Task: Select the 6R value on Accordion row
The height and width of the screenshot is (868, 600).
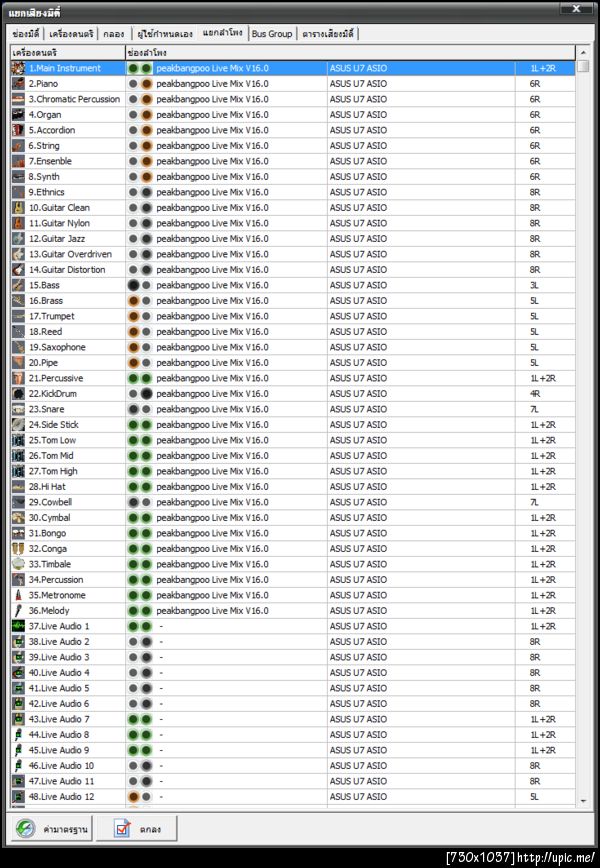Action: 535,130
